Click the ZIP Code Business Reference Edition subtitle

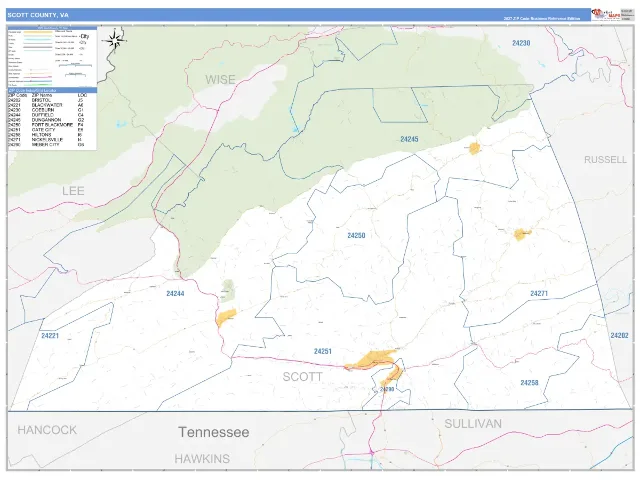tap(542, 19)
